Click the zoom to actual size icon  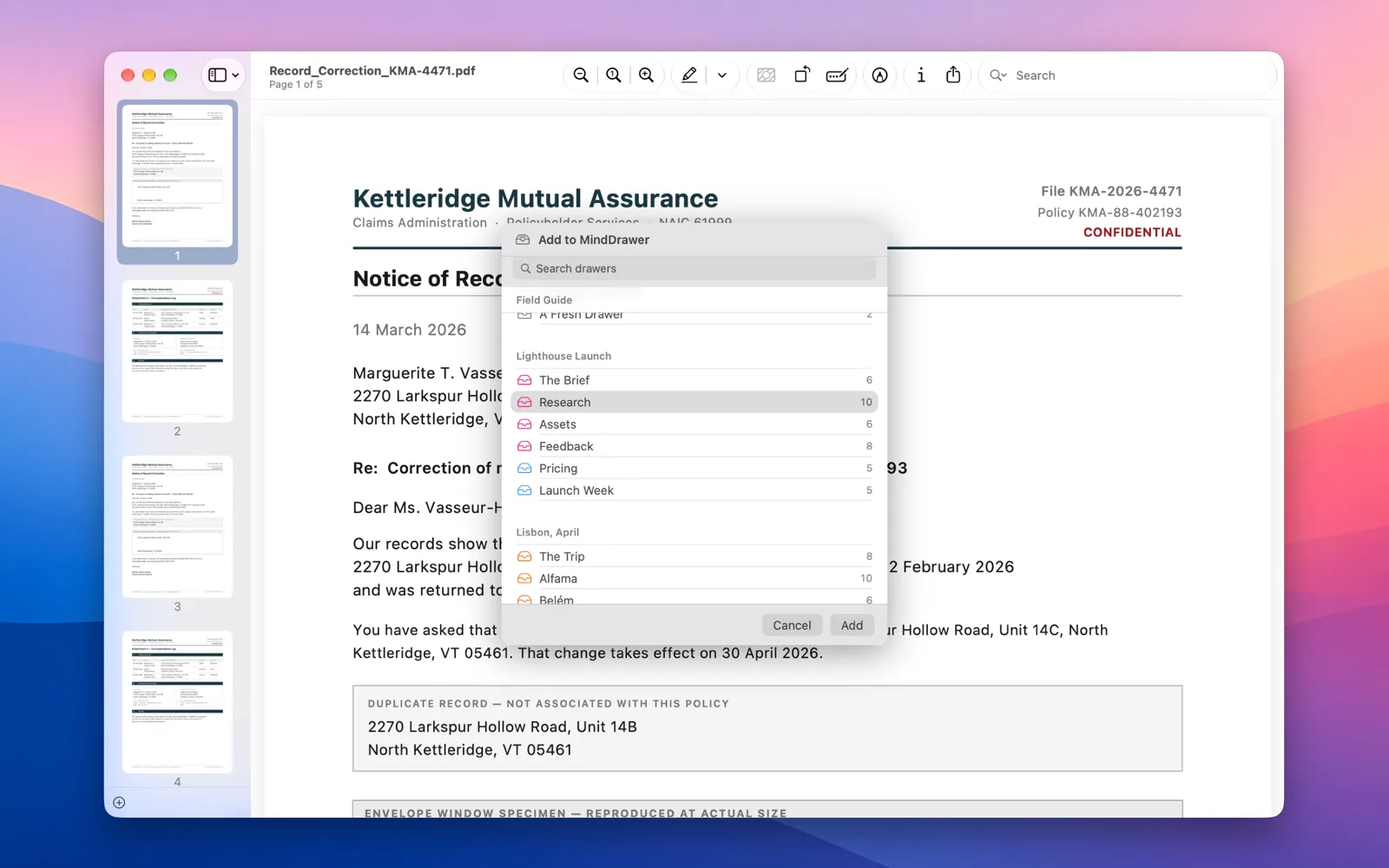click(614, 76)
